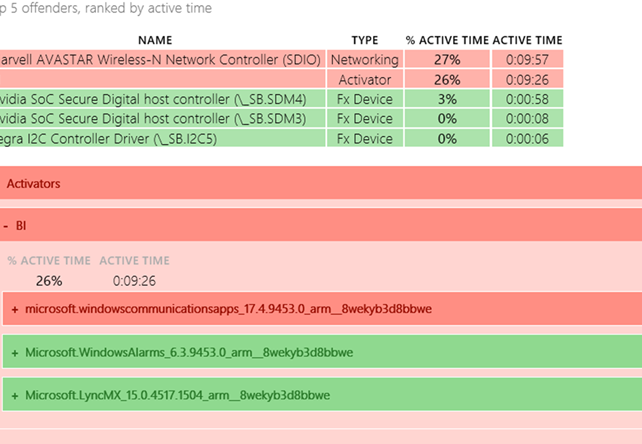This screenshot has height=444, width=642.
Task: Expand the Microsoft.LyncMX entry
Action: point(15,395)
